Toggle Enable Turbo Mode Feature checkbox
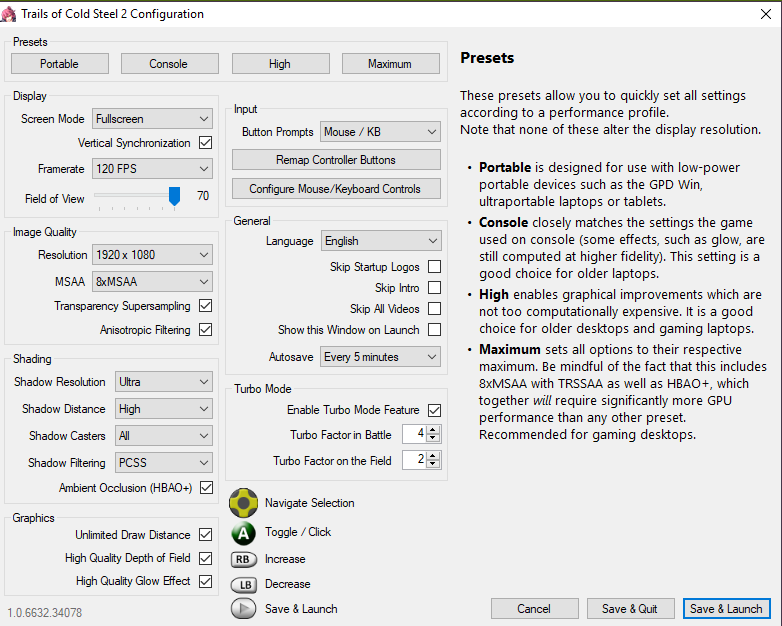Image resolution: width=782 pixels, height=626 pixels. [434, 410]
